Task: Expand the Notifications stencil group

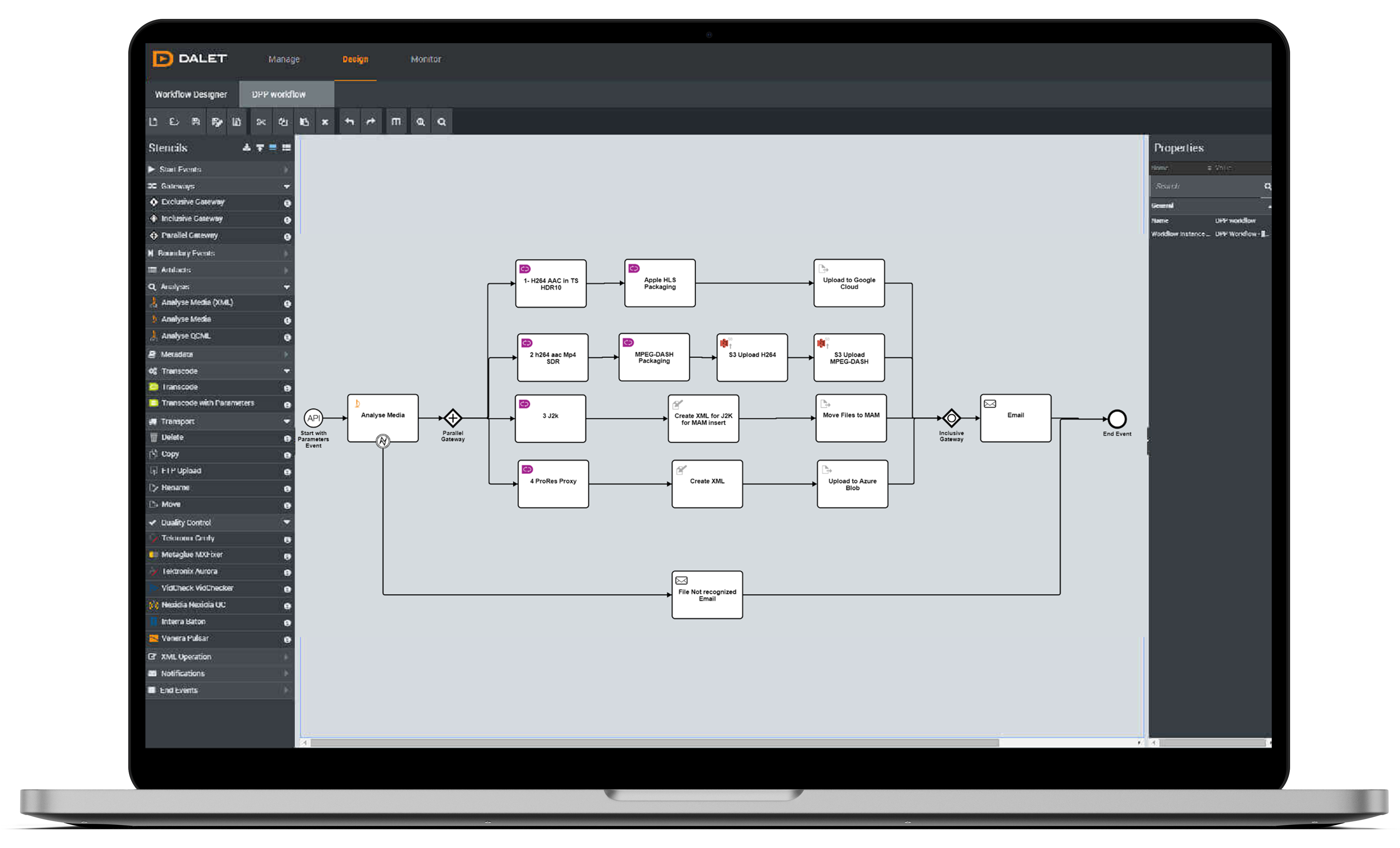Action: (286, 674)
